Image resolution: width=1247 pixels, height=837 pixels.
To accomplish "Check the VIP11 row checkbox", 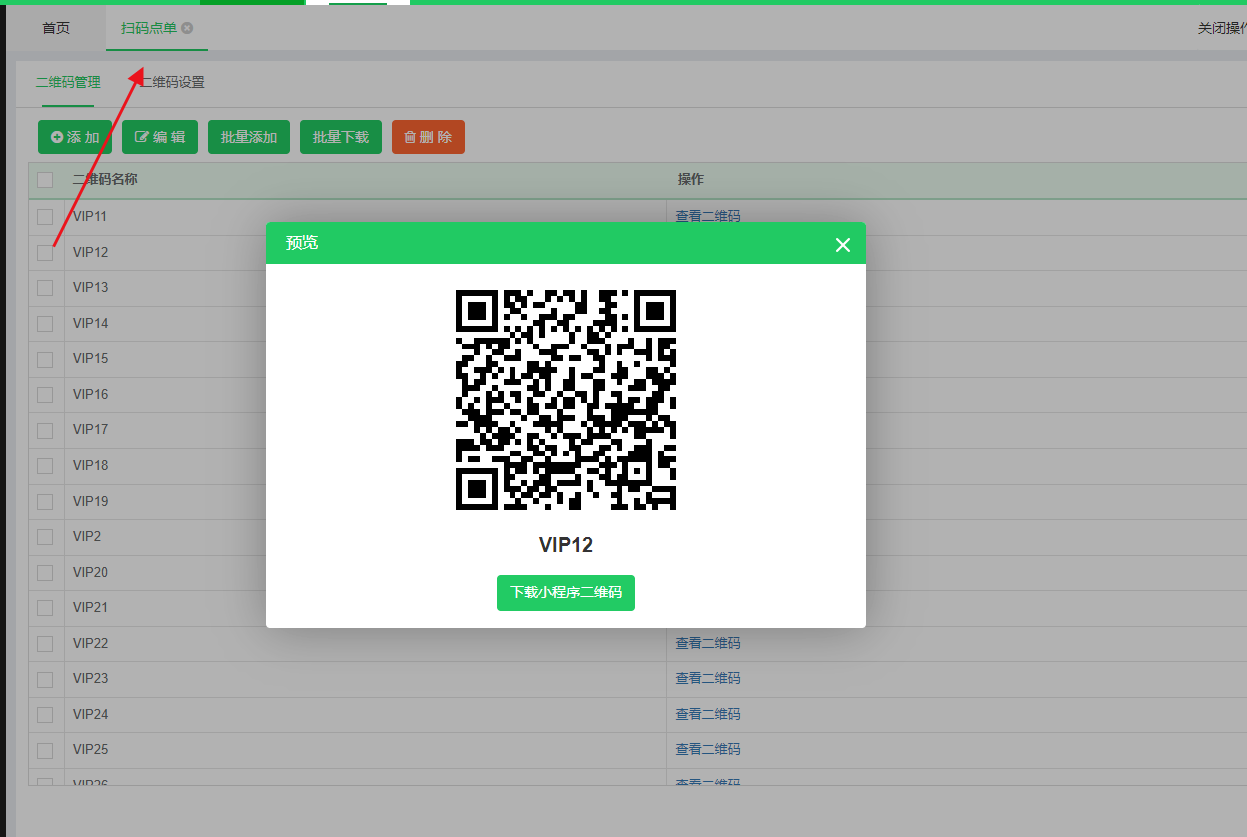I will (x=45, y=217).
